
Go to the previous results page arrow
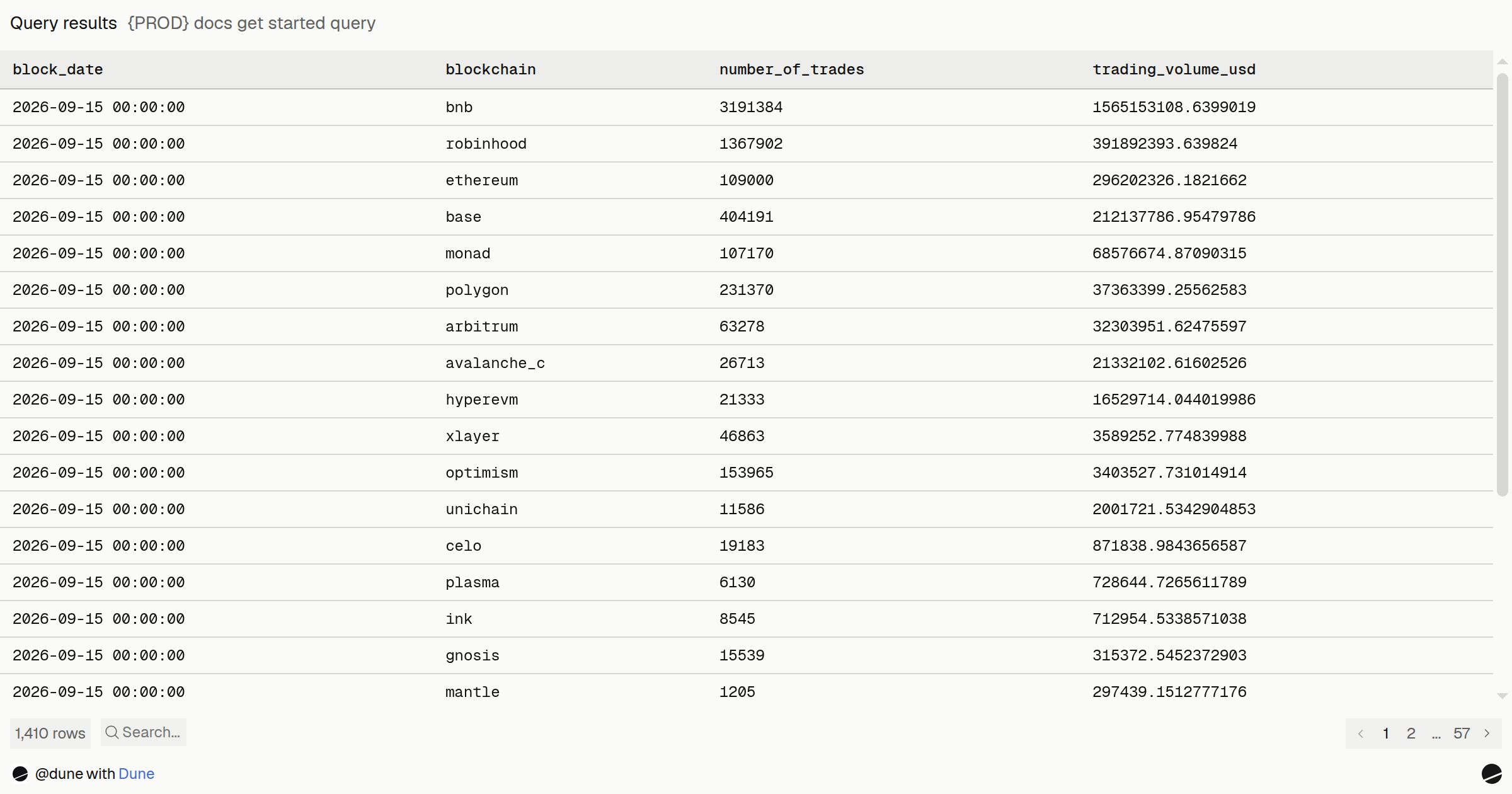(x=1361, y=734)
